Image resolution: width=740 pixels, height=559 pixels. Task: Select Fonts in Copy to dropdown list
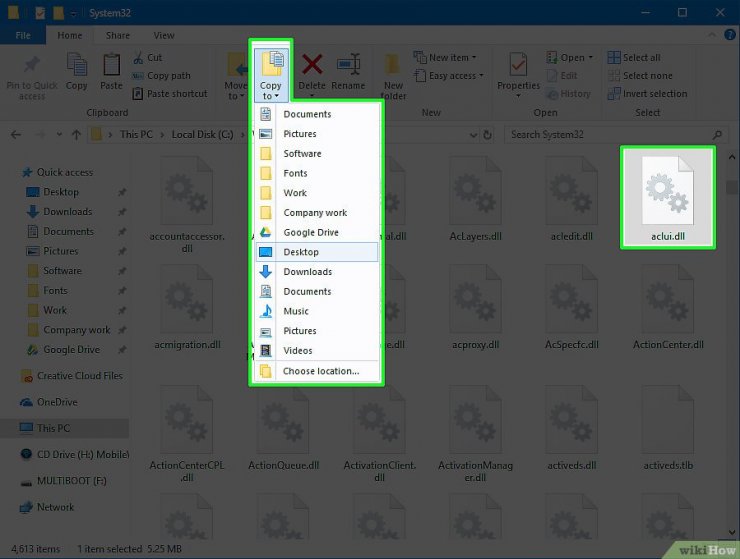click(x=317, y=173)
